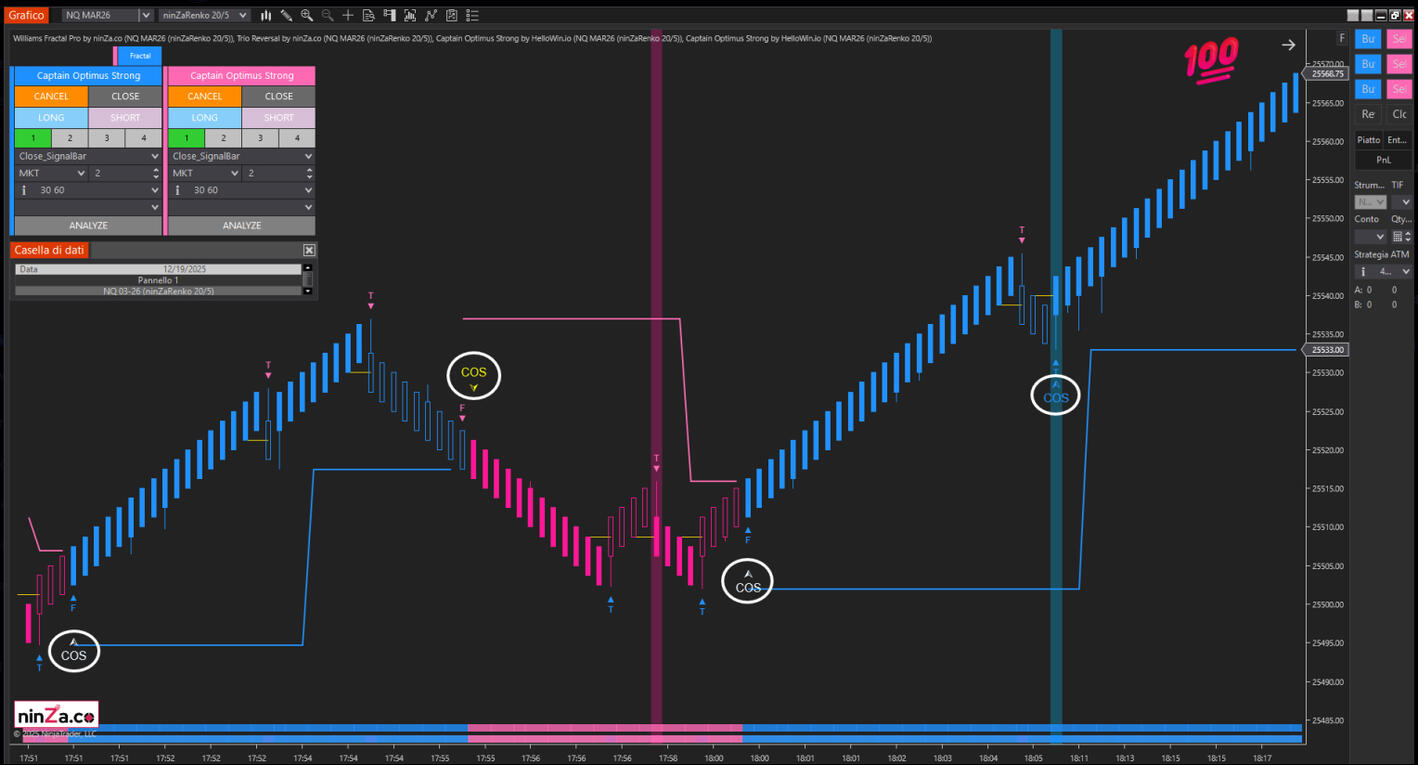The height and width of the screenshot is (765, 1418).
Task: Select the blue Fractal tab
Action: [139, 56]
